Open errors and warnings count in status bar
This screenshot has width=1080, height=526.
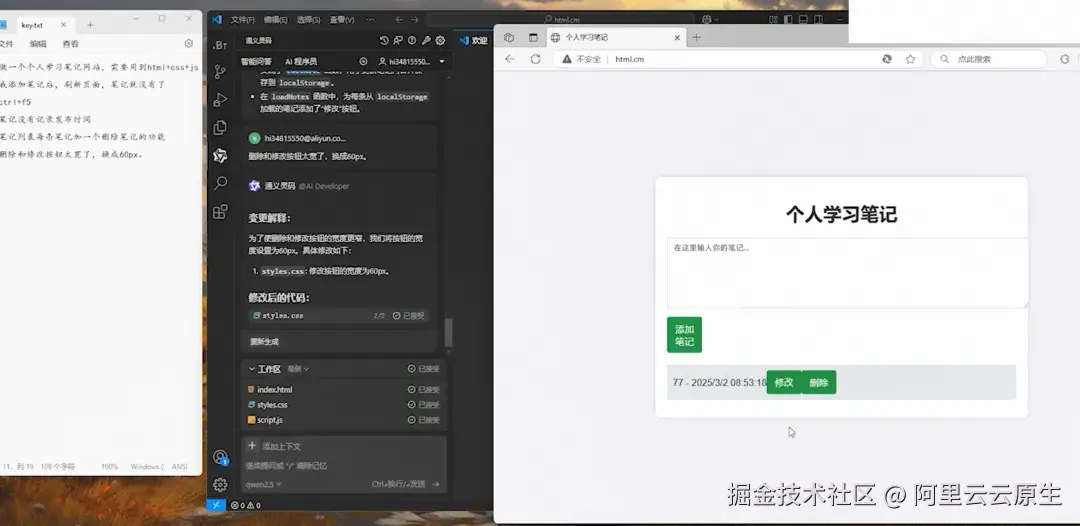(246, 505)
